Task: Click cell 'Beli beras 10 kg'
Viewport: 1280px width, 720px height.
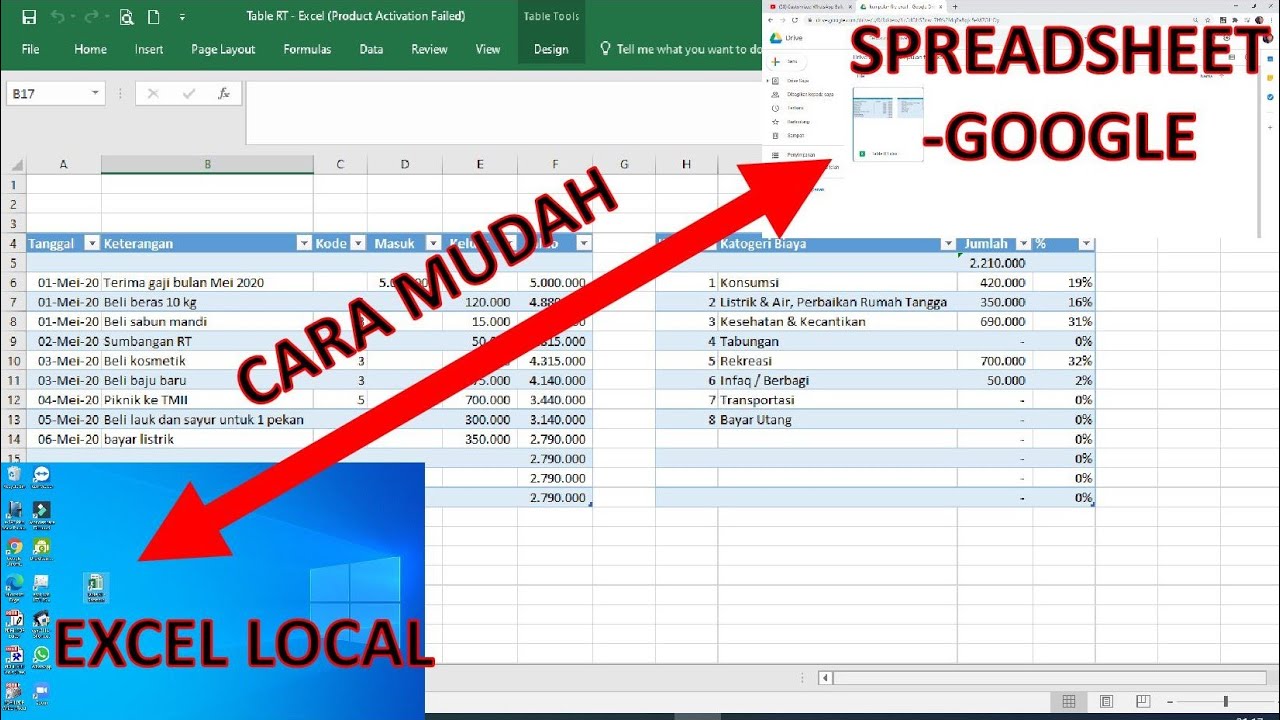Action: [x=207, y=302]
